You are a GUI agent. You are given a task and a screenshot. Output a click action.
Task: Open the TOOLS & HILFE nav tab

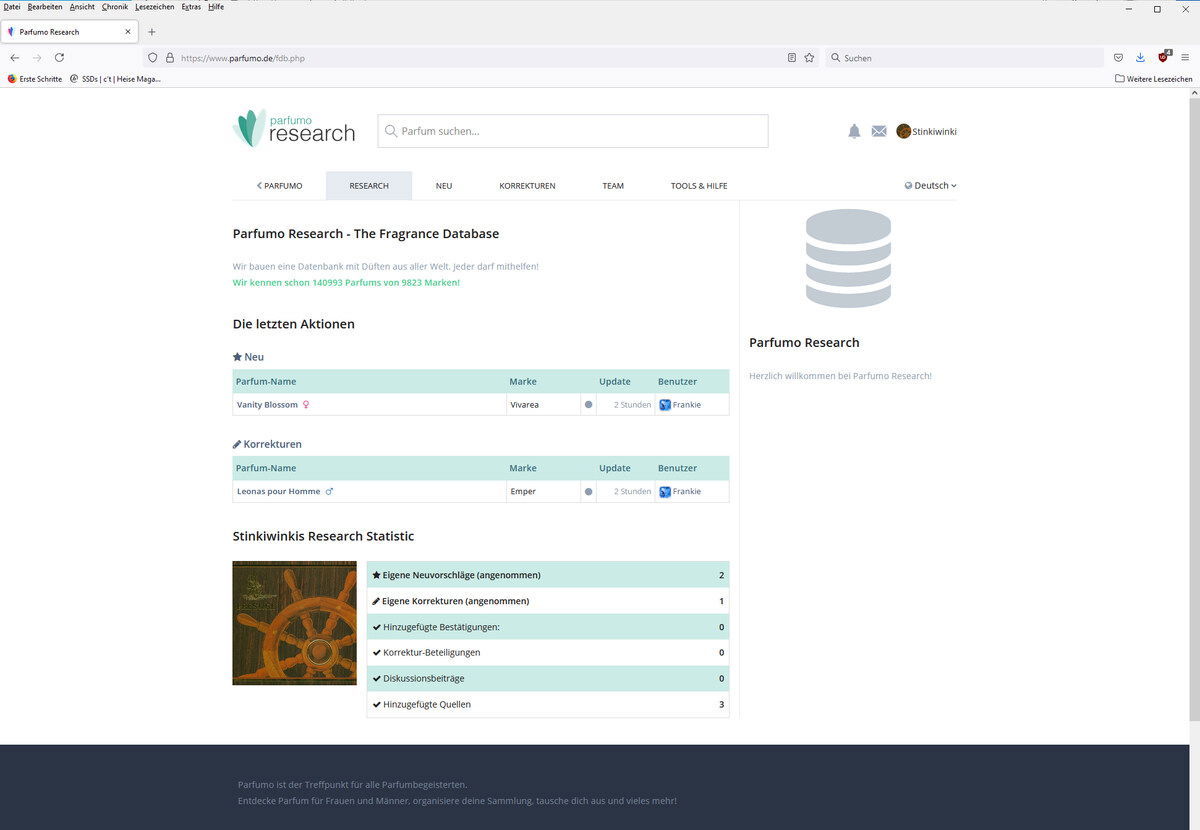699,186
